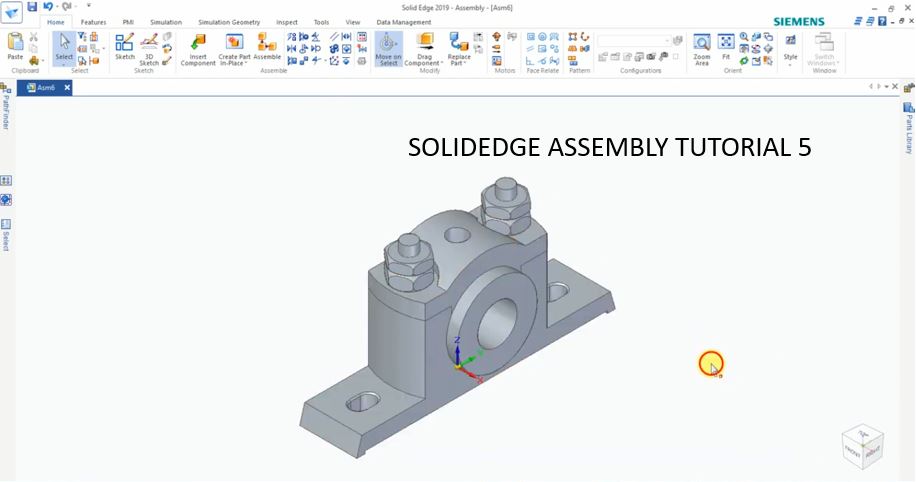This screenshot has height=482, width=916.
Task: Expand the Create Part In-Place dropdown
Action: 234,49
